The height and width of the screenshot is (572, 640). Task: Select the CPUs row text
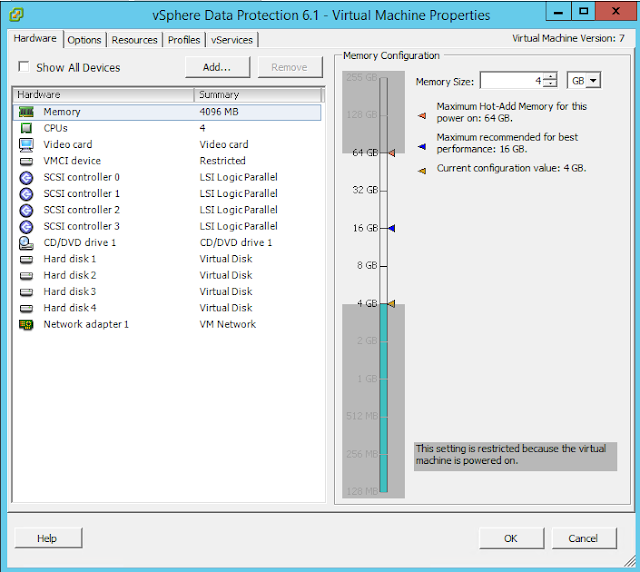point(56,128)
